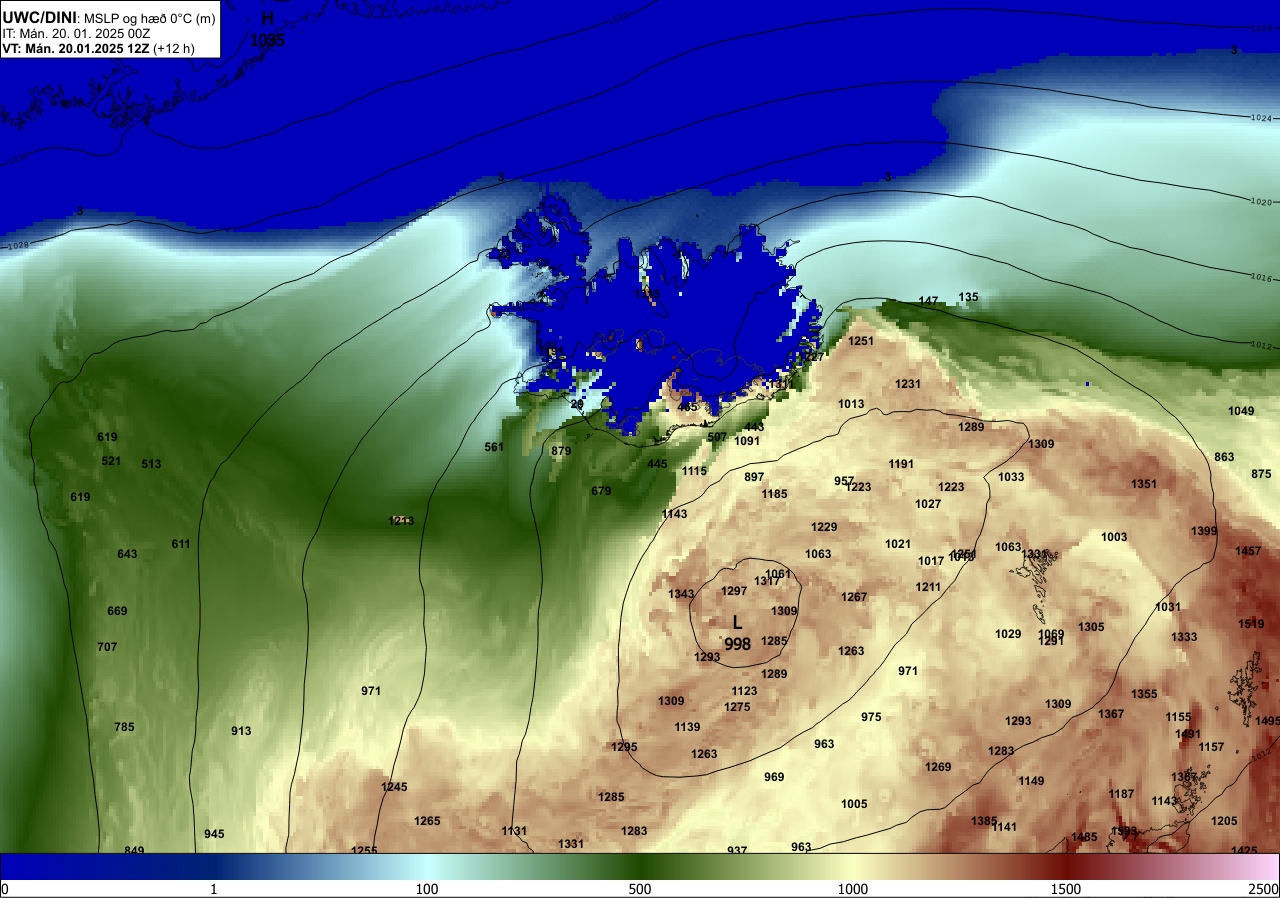
Task: Click the height value 863
Action: [x=1224, y=457]
